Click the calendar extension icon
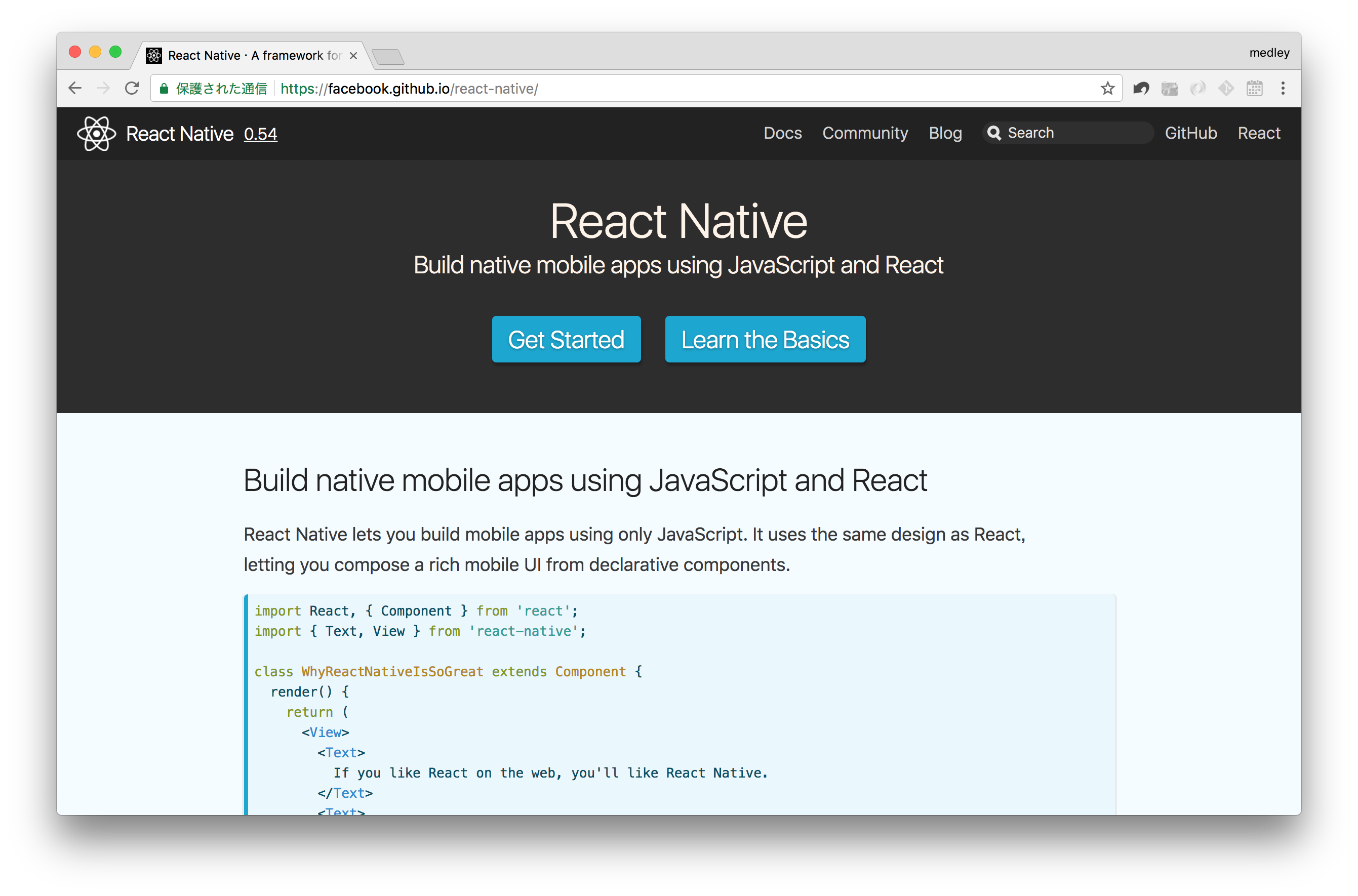Screen dimensions: 1358x896 tap(1255, 89)
